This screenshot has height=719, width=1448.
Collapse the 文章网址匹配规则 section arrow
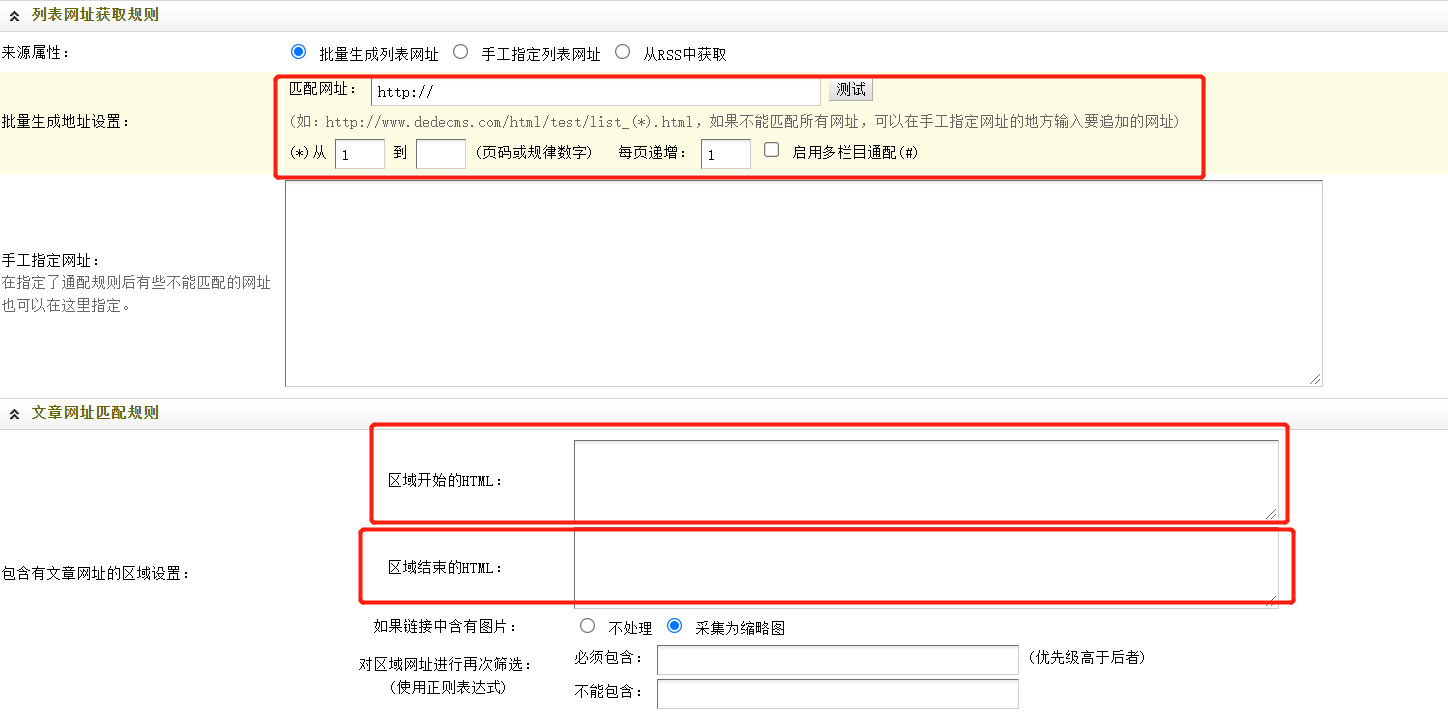(15, 413)
